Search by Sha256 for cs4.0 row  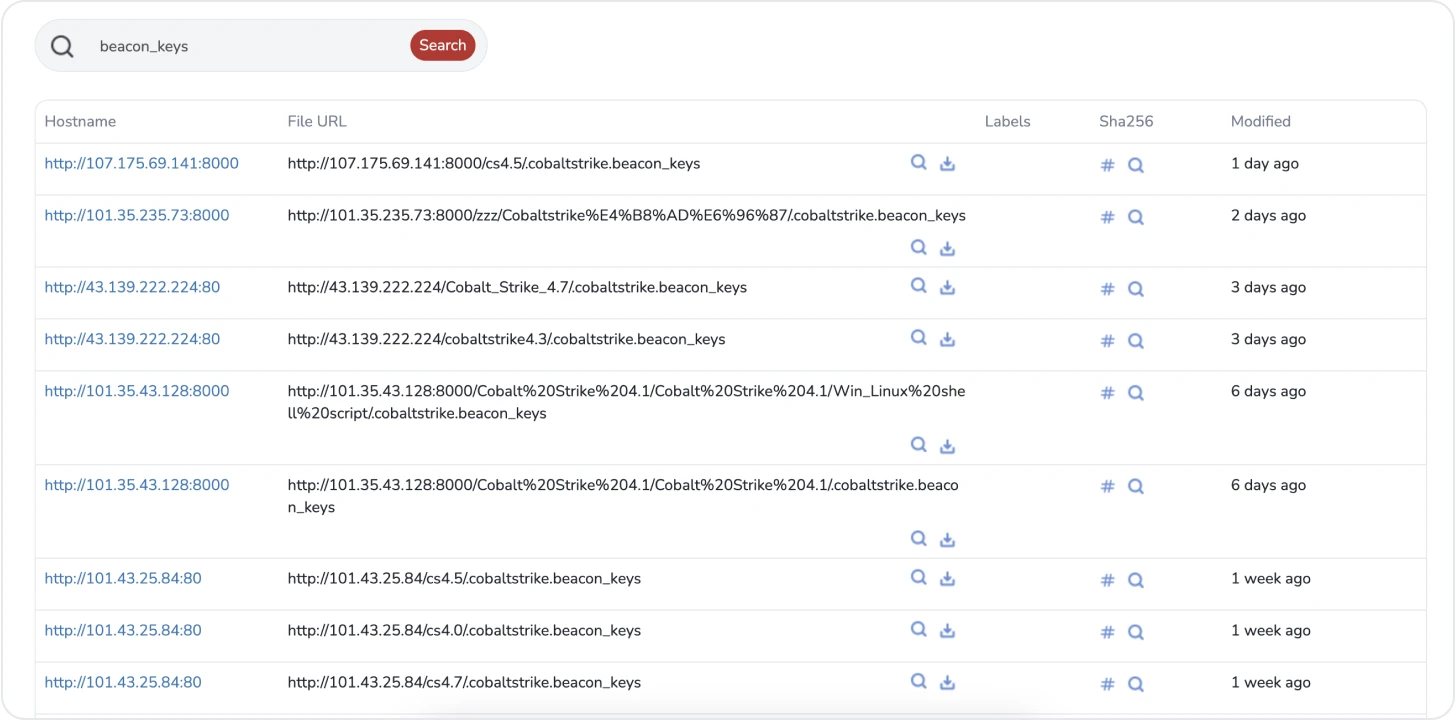coord(1135,632)
